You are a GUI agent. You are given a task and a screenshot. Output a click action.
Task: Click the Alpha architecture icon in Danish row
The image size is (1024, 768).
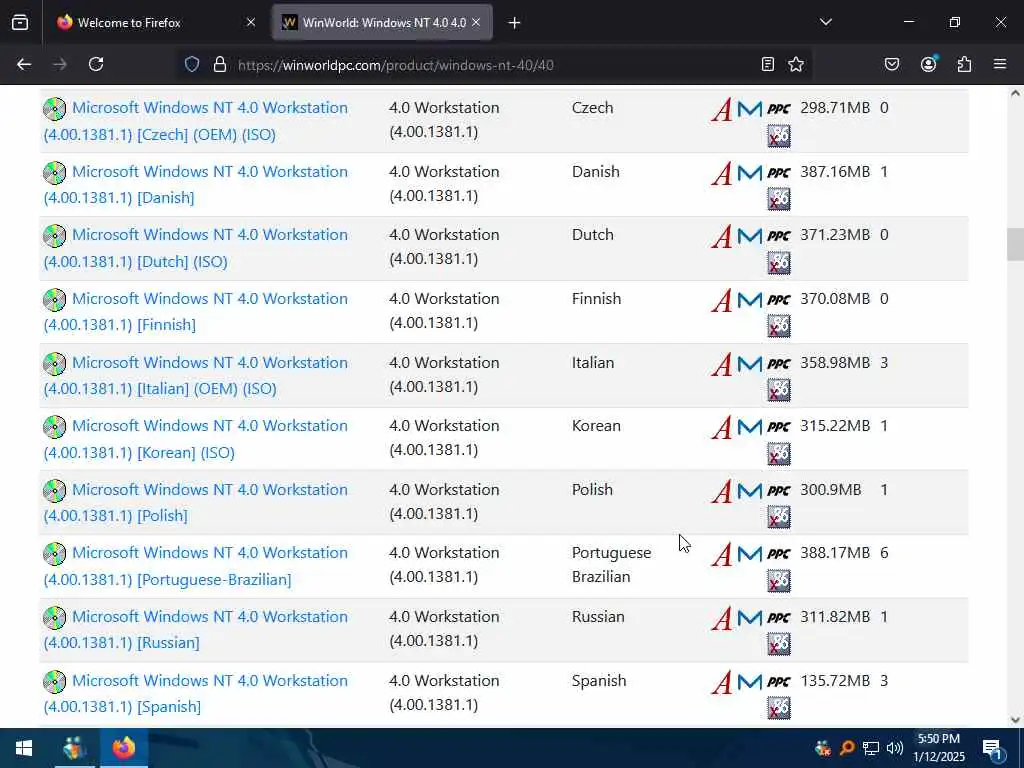pos(722,173)
